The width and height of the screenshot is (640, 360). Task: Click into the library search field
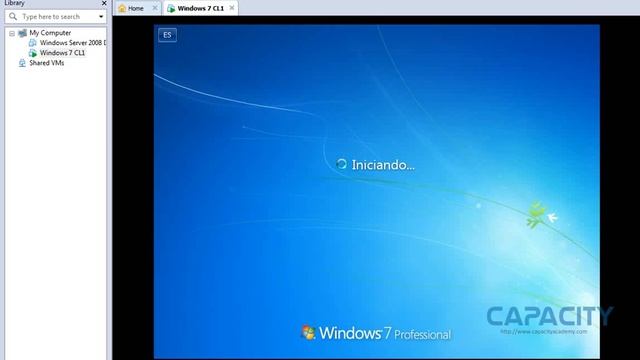[x=57, y=17]
